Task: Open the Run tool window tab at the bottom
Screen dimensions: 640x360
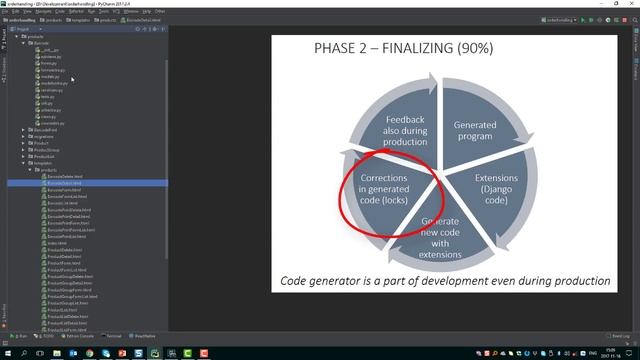Action: coord(18,336)
